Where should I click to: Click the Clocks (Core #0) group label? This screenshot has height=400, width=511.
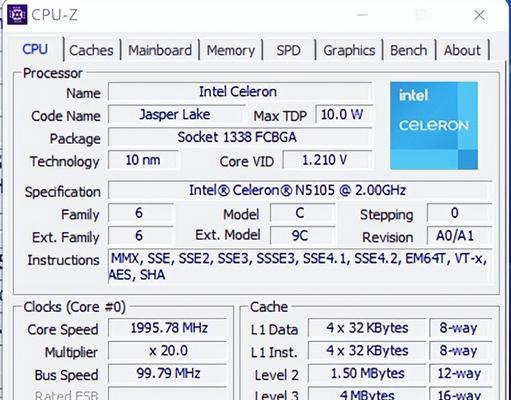pos(75,307)
